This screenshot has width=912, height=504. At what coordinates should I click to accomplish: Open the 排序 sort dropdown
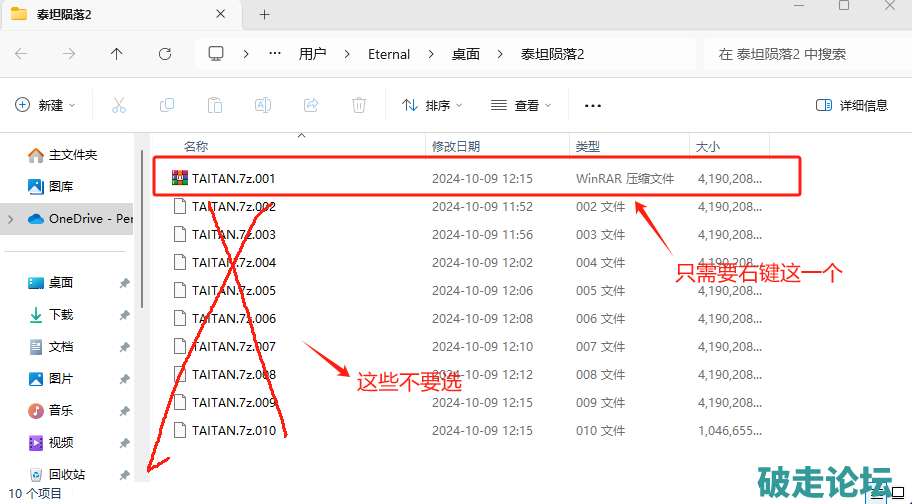coord(432,105)
